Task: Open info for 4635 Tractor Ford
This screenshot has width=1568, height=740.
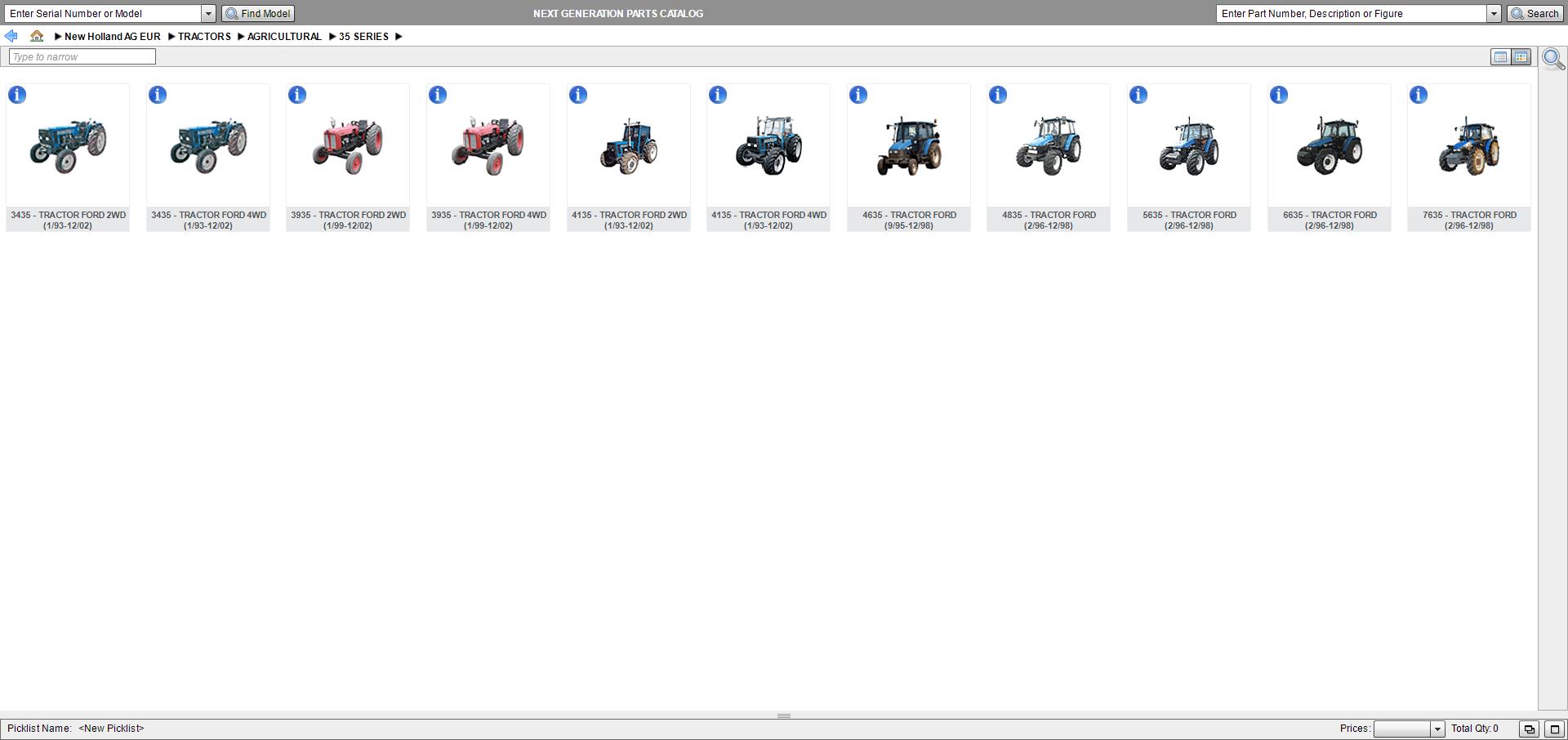Action: (x=858, y=95)
